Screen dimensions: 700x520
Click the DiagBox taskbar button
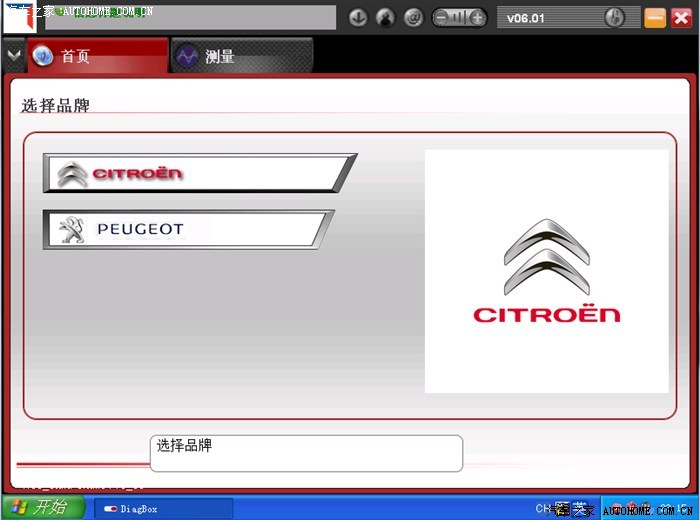coord(163,508)
